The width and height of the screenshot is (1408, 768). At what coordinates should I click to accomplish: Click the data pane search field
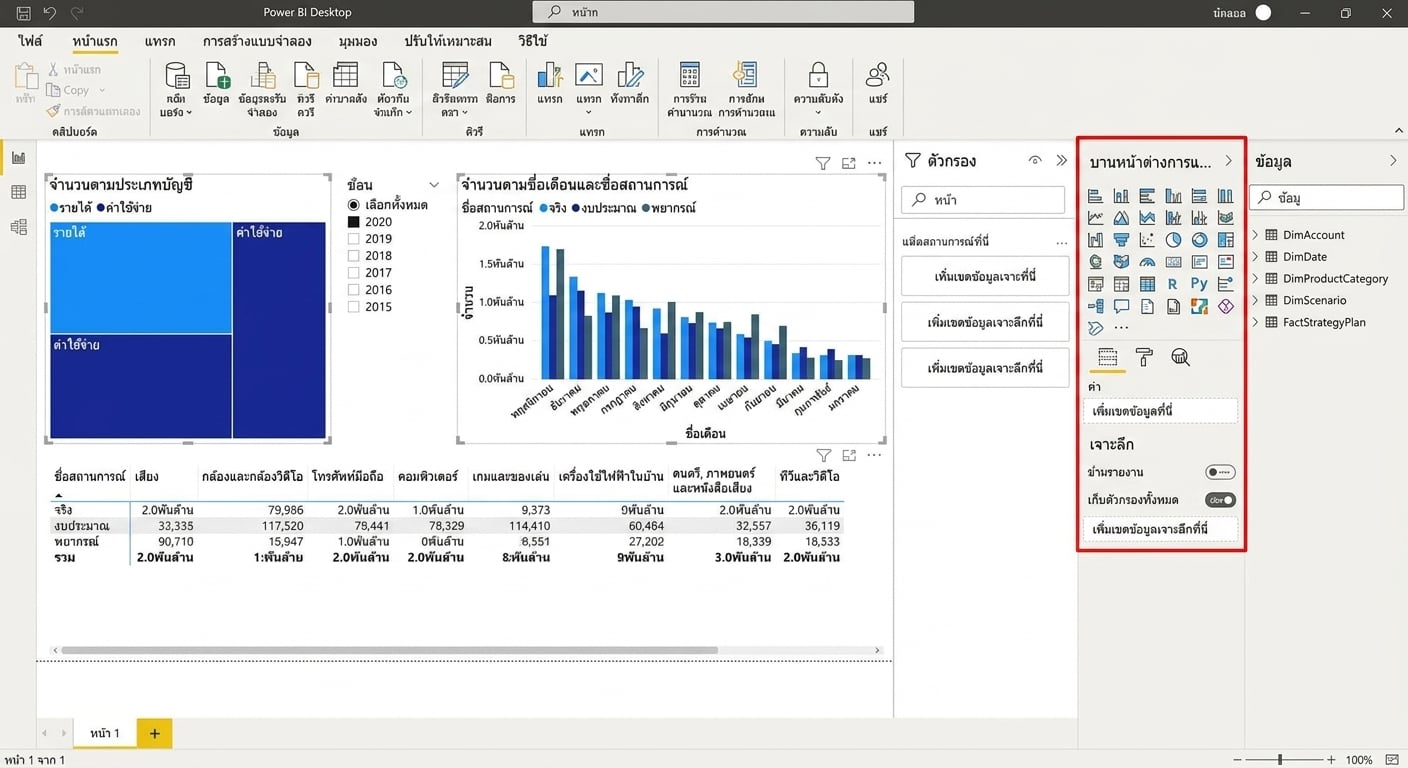click(x=1327, y=198)
